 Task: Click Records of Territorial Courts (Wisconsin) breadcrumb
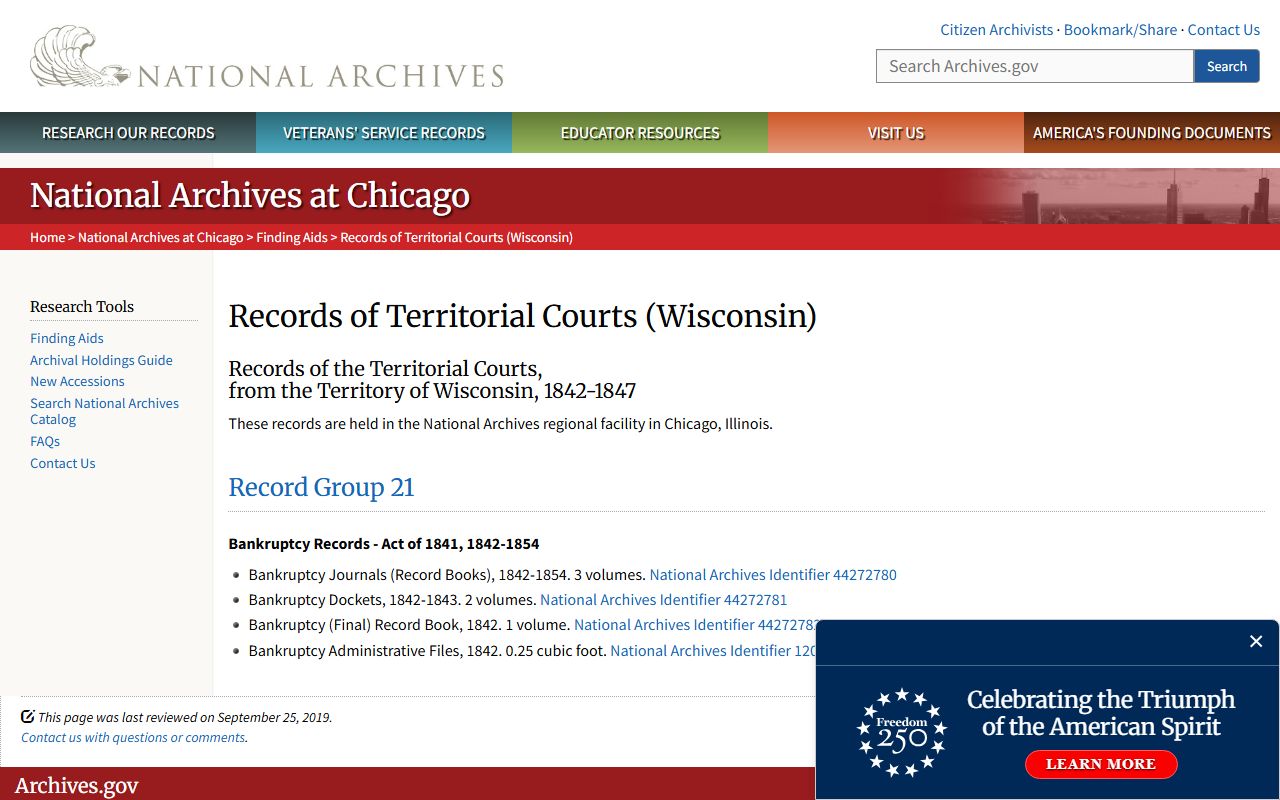pos(456,237)
